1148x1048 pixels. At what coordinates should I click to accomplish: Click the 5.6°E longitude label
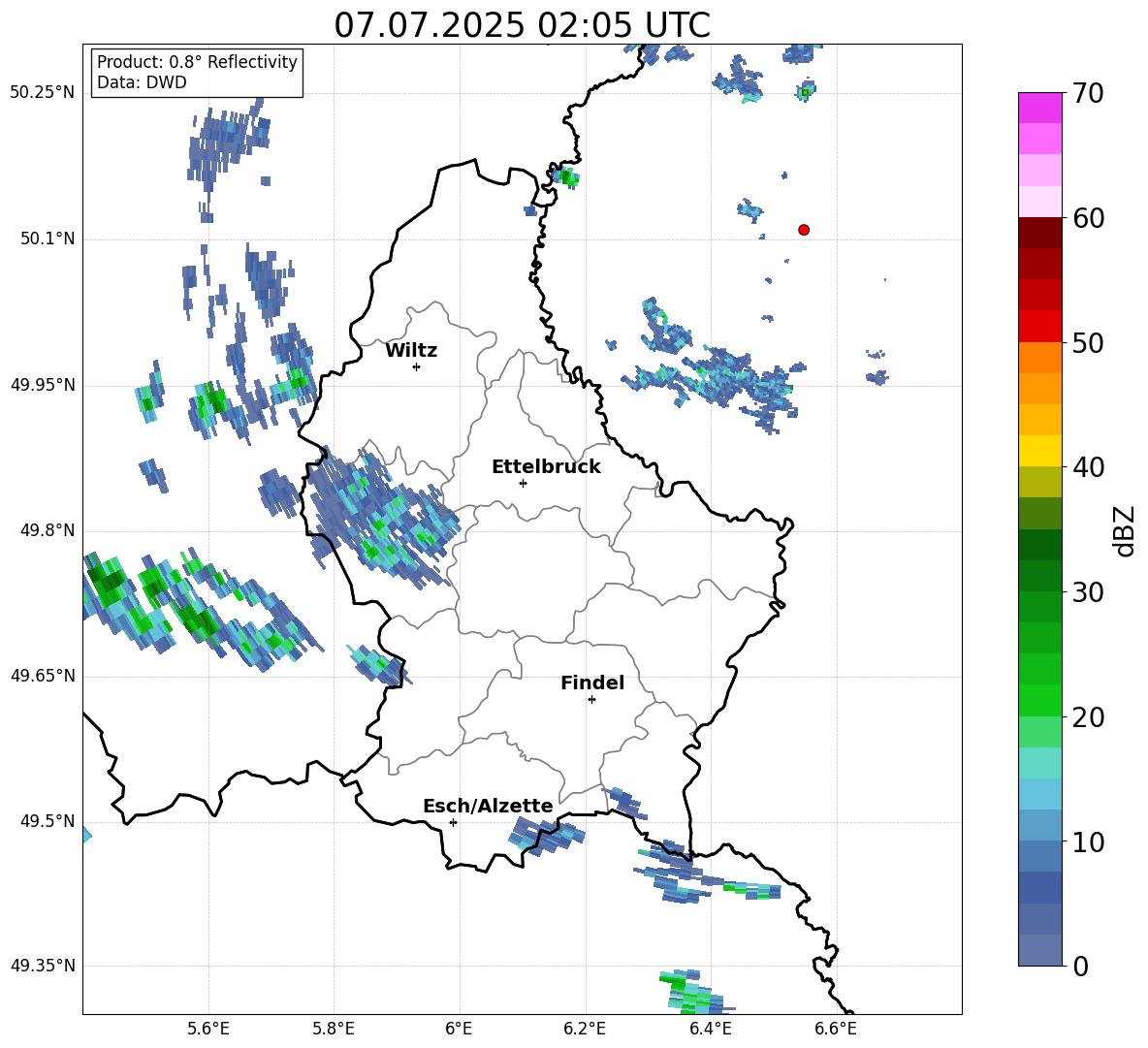(207, 1029)
